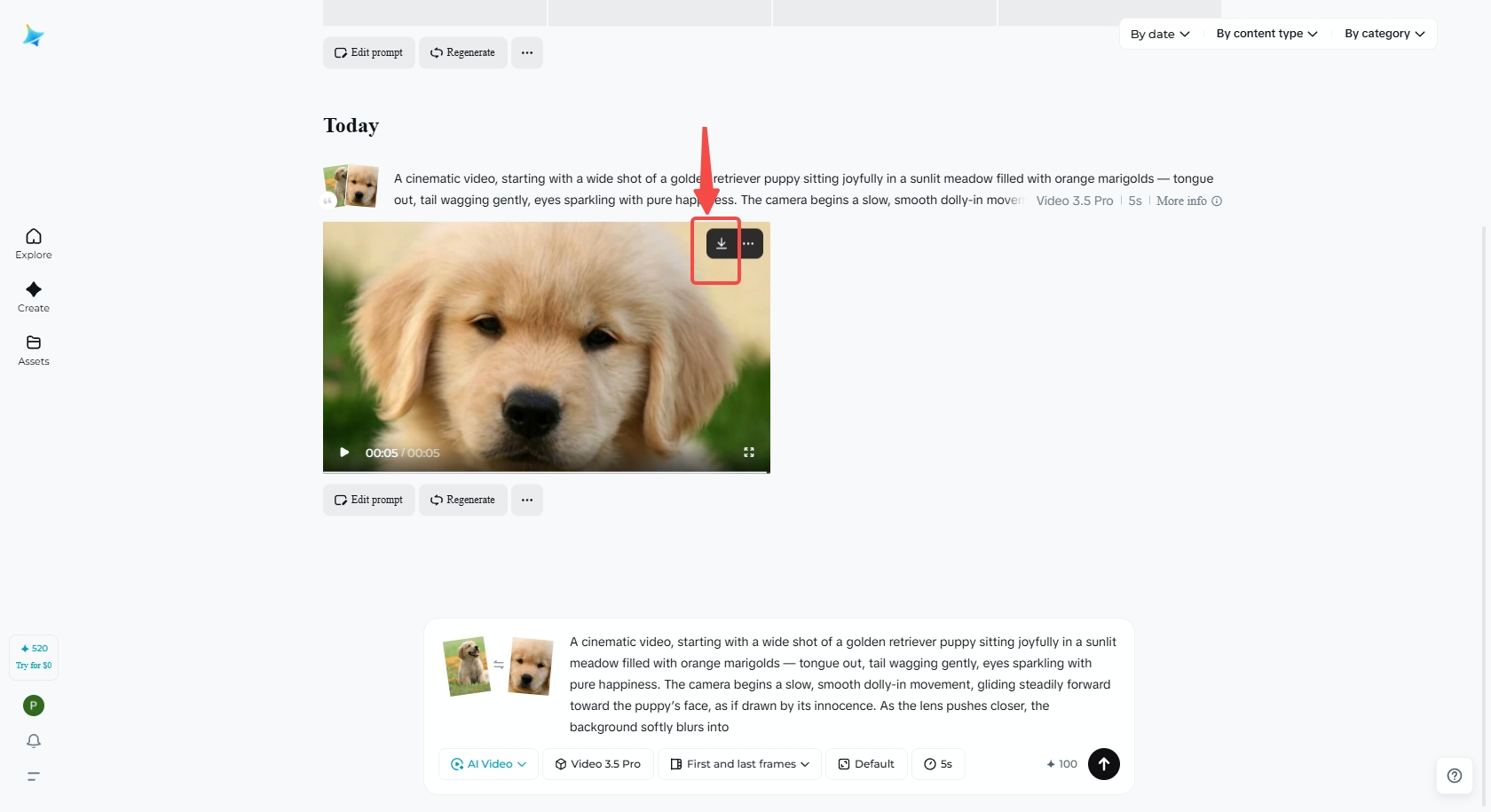Open more options on the video overlay

[x=749, y=243]
